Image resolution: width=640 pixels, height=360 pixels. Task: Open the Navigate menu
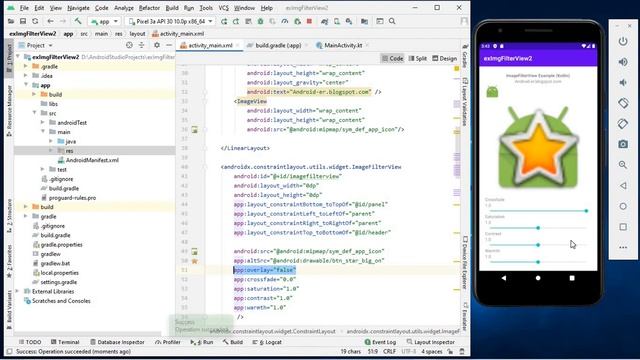point(78,8)
